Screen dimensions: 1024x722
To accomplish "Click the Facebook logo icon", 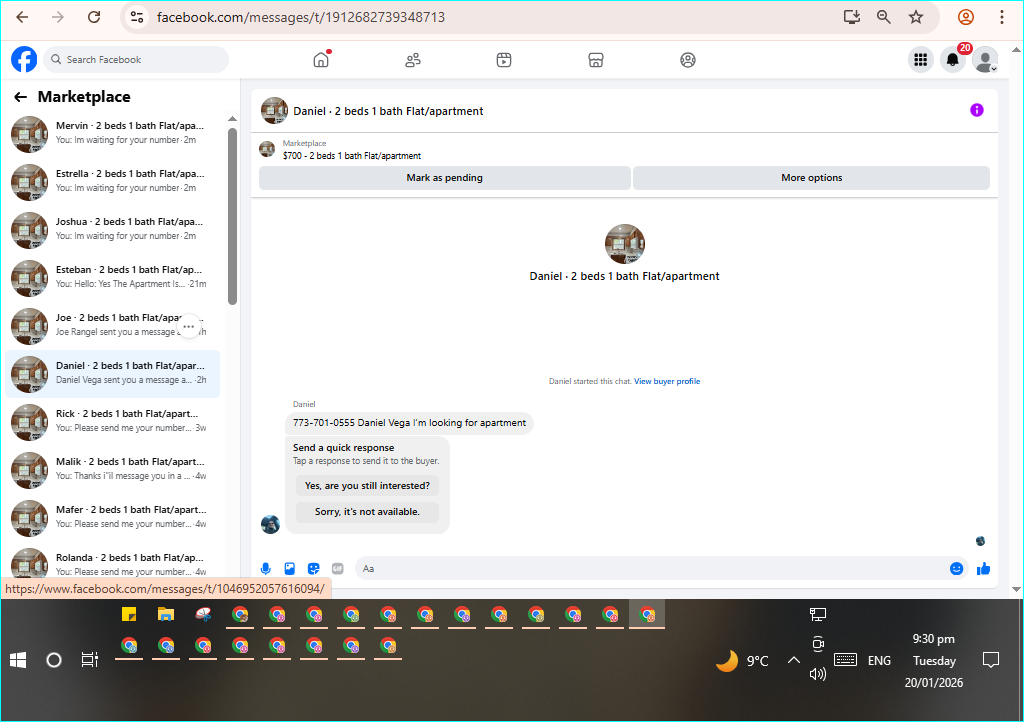I will click(x=24, y=59).
